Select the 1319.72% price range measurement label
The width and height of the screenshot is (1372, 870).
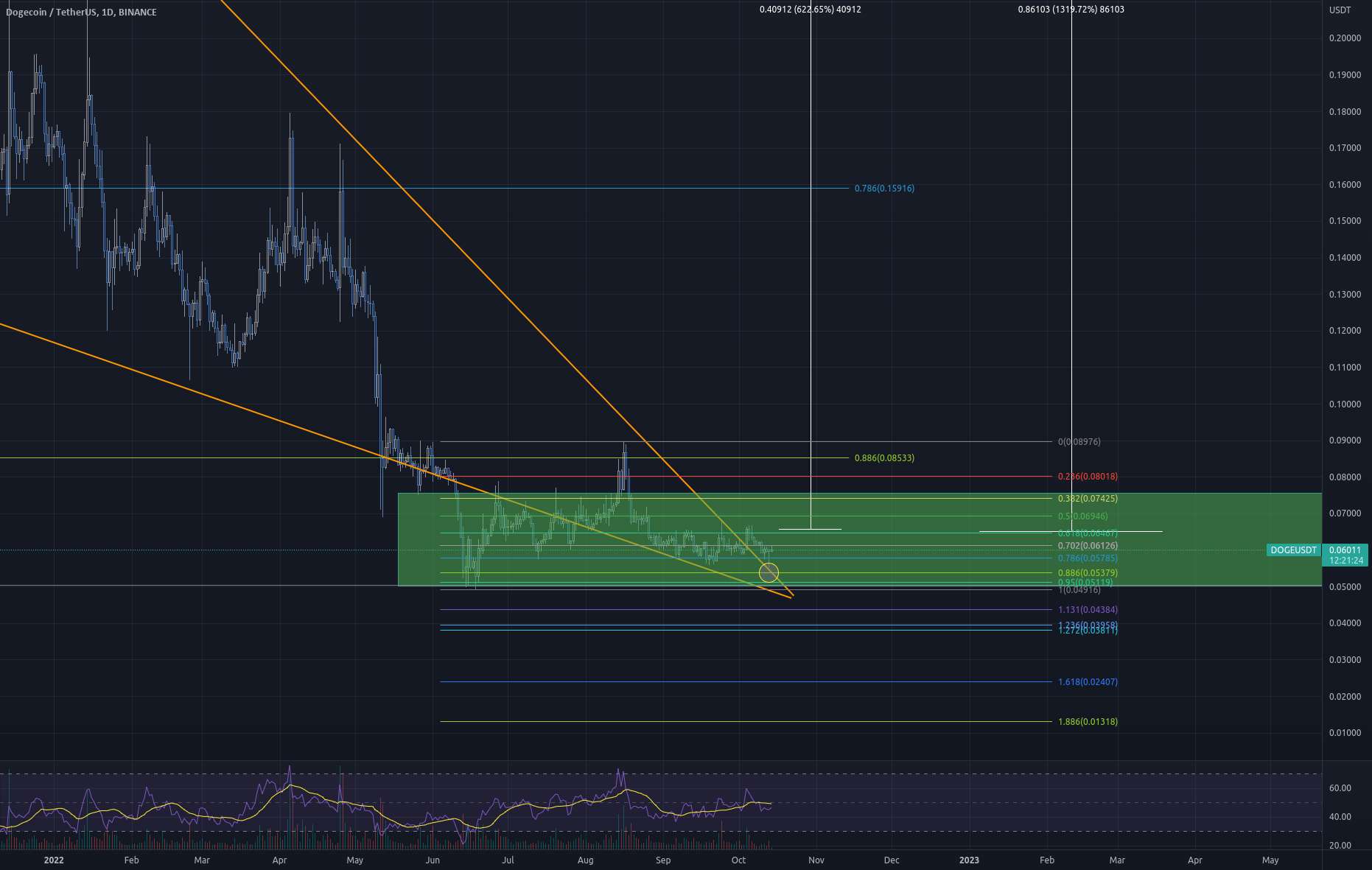(x=1071, y=10)
